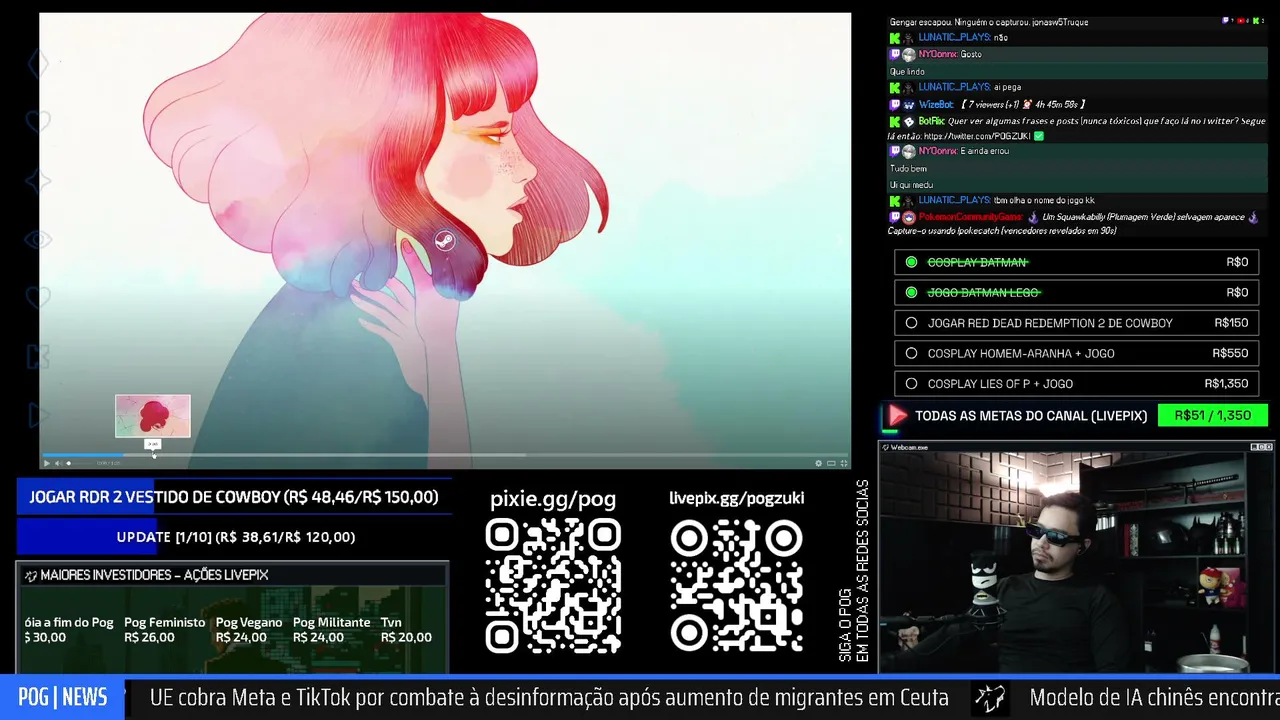Click the 'Pog Militante' investor entry
The height and width of the screenshot is (720, 1280).
[332, 629]
